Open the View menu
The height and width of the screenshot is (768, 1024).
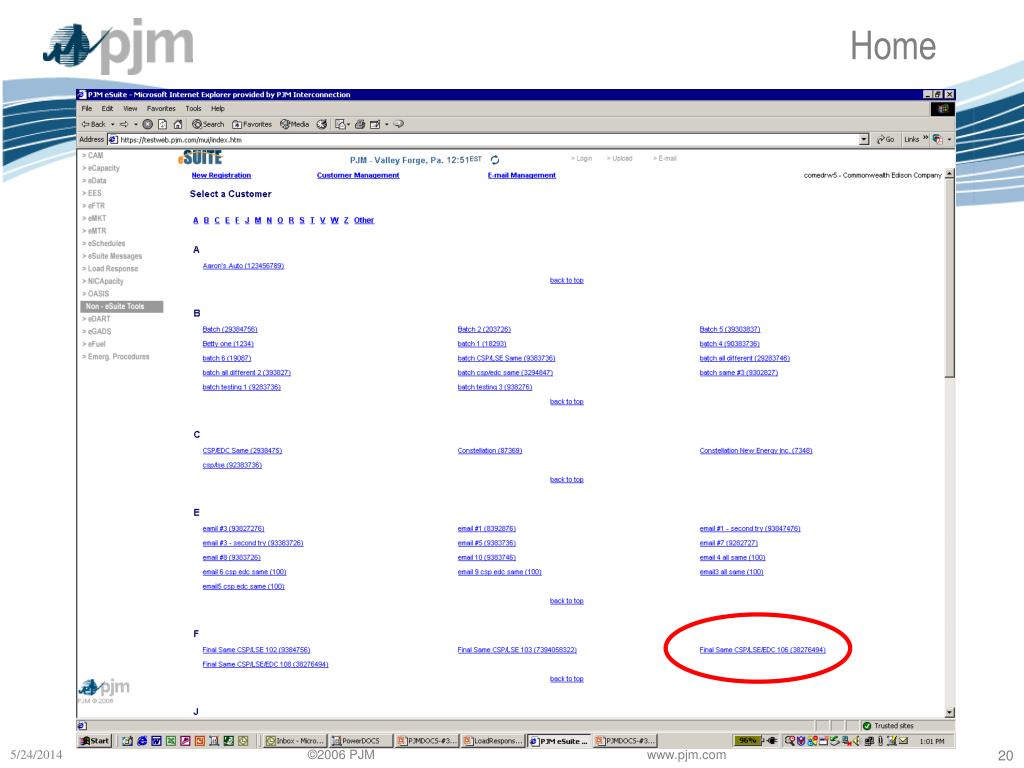130,108
